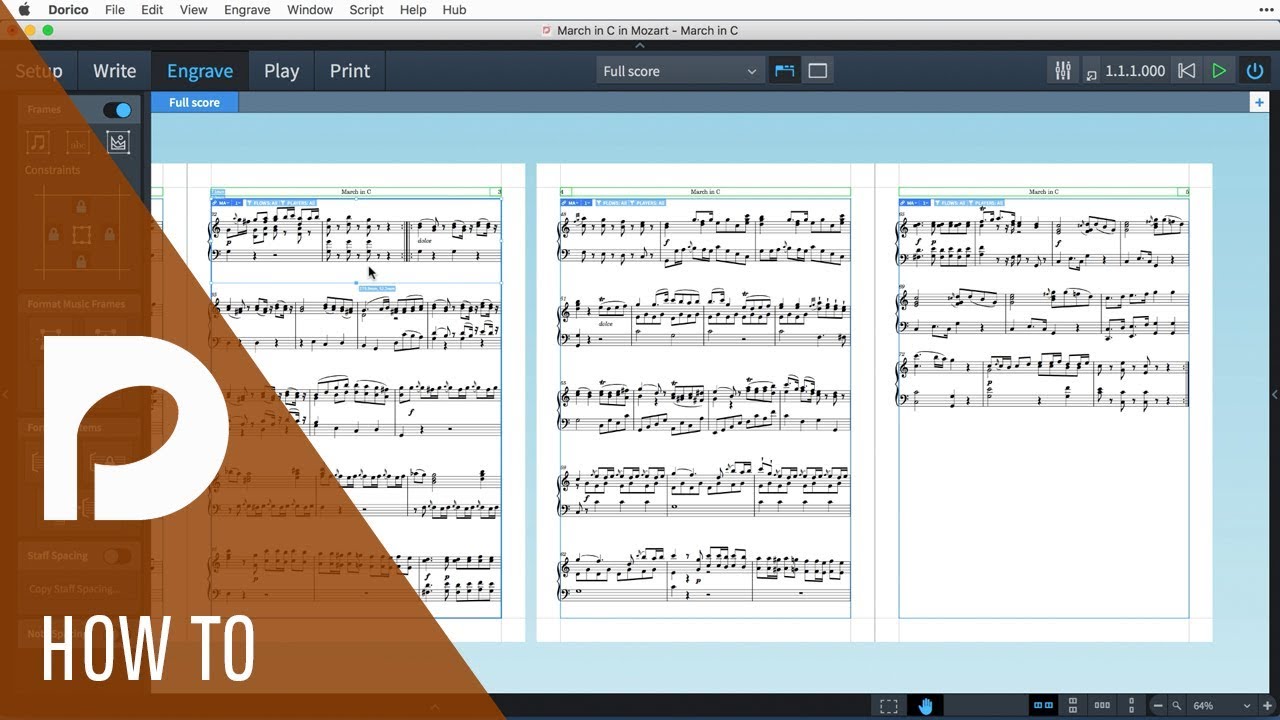Add a new tab with plus button
The width and height of the screenshot is (1280, 720).
point(1260,102)
